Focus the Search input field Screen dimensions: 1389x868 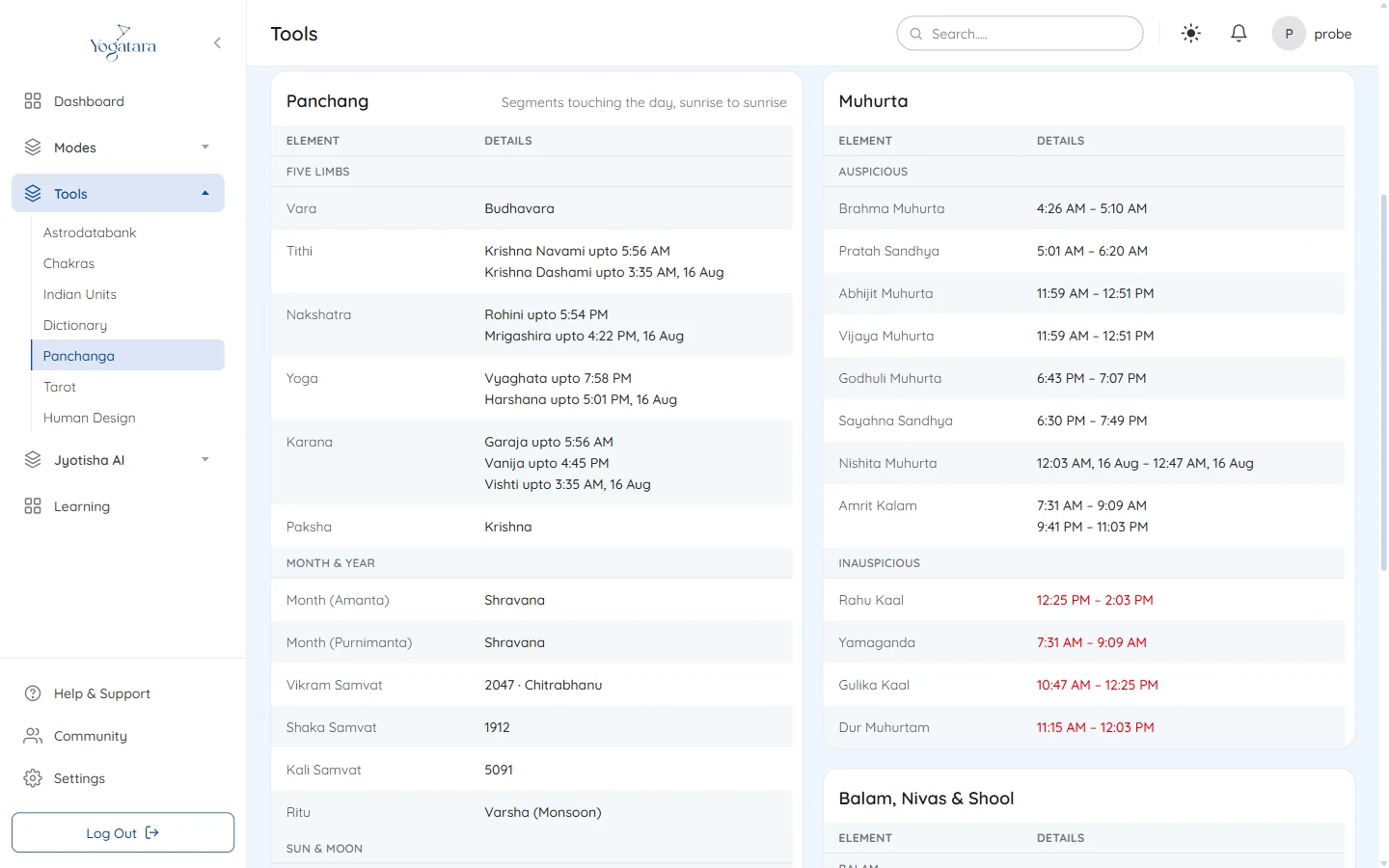pos(1020,34)
